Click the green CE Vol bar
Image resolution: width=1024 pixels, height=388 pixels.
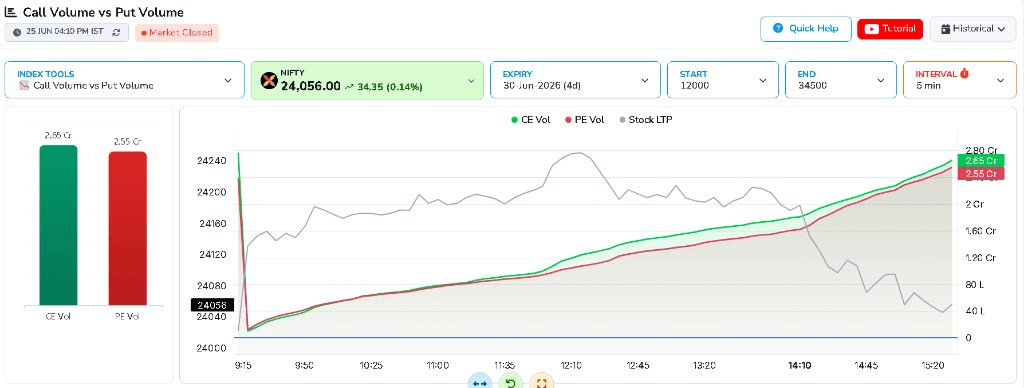[58, 225]
